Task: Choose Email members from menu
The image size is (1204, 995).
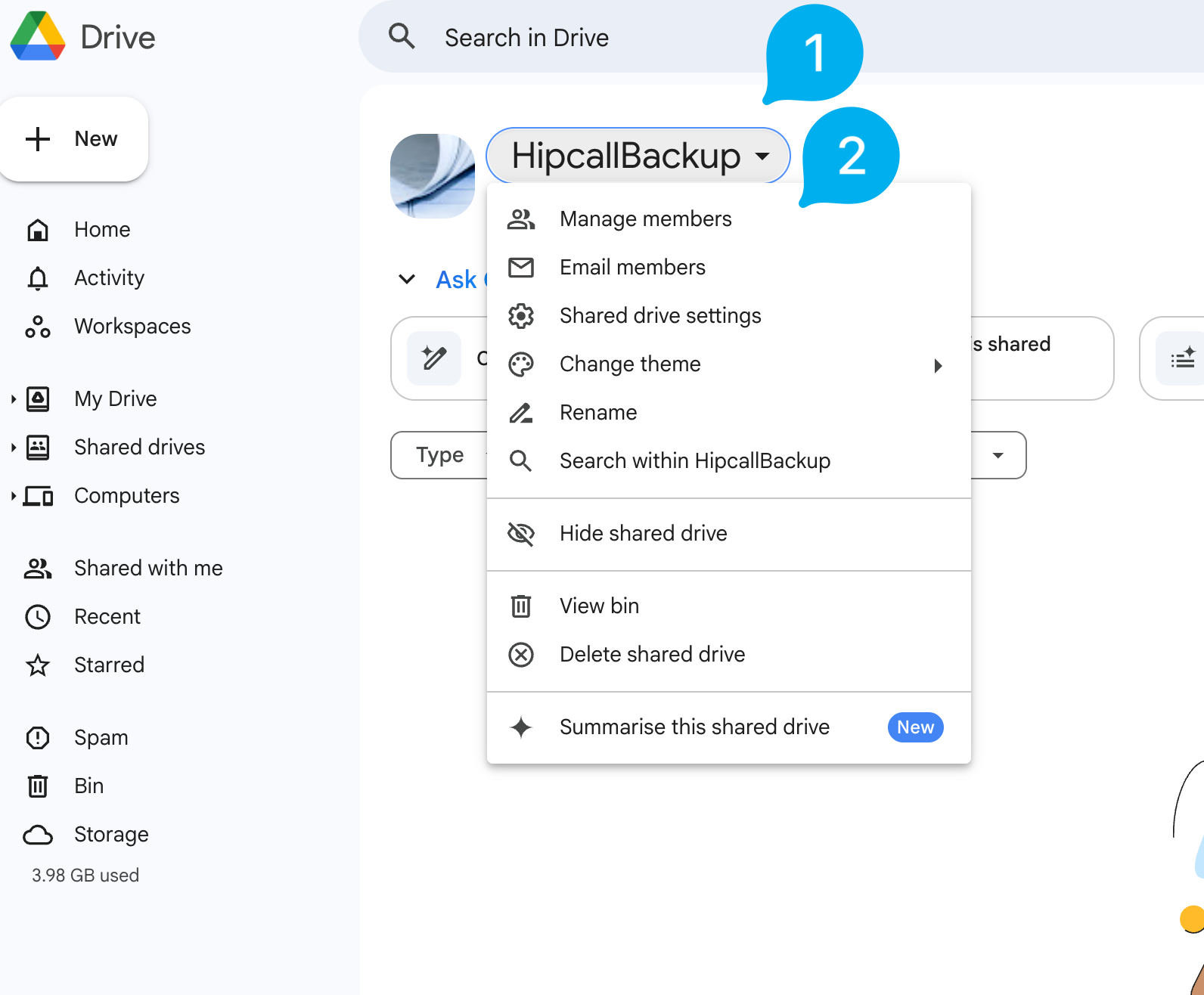Action: tap(729, 268)
